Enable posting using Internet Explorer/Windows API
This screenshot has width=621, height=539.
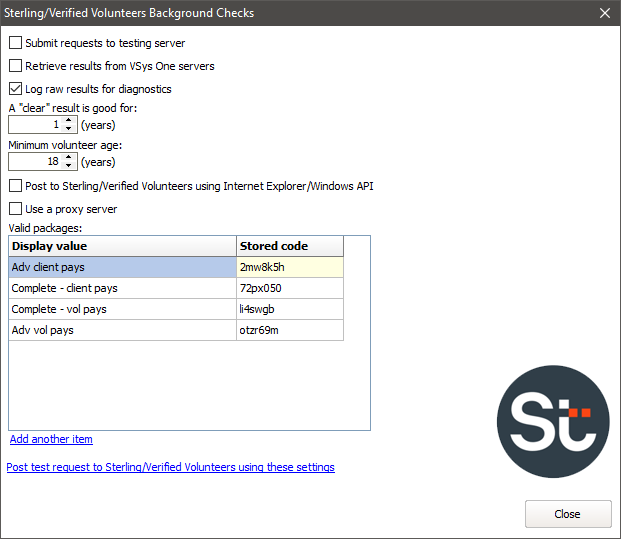click(x=15, y=186)
